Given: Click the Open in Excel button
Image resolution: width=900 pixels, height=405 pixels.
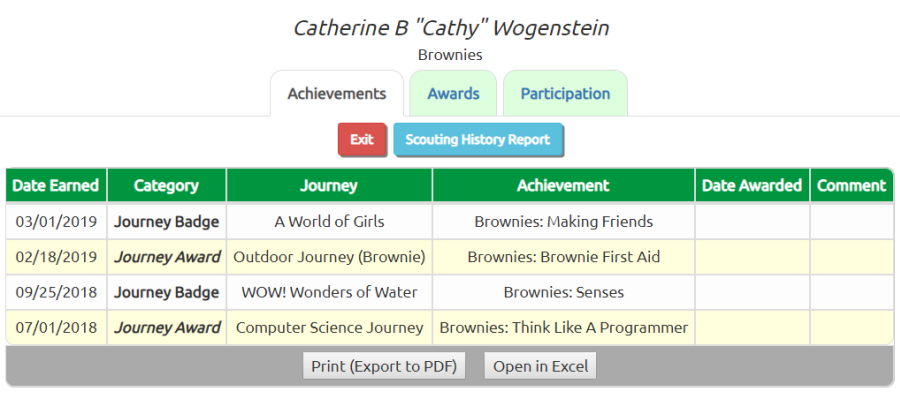Looking at the screenshot, I should pos(541,366).
